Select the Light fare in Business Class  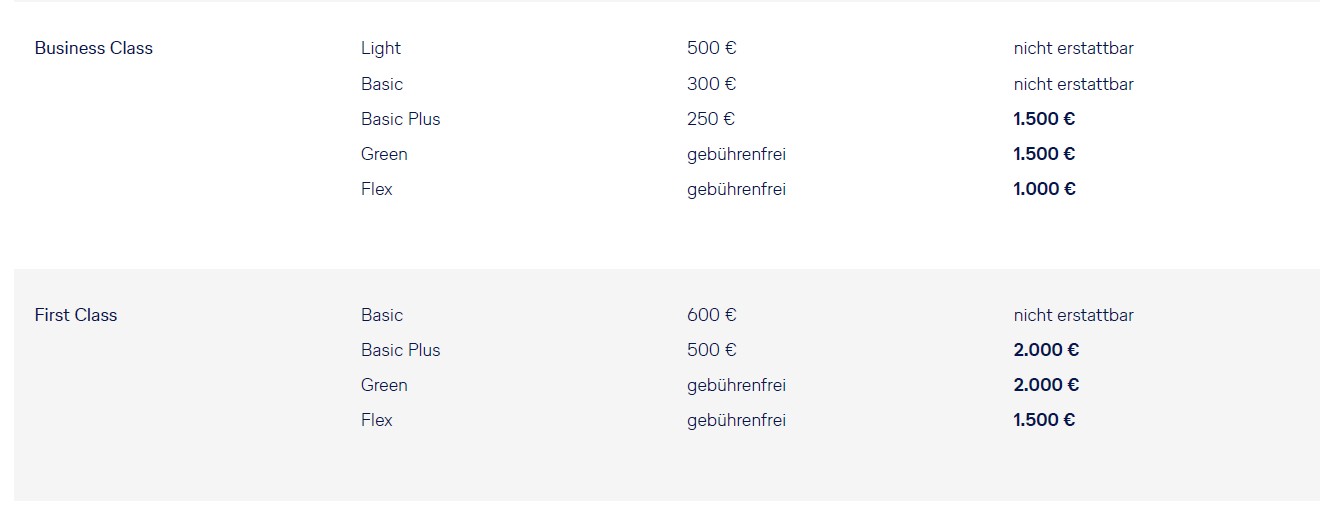tap(381, 48)
